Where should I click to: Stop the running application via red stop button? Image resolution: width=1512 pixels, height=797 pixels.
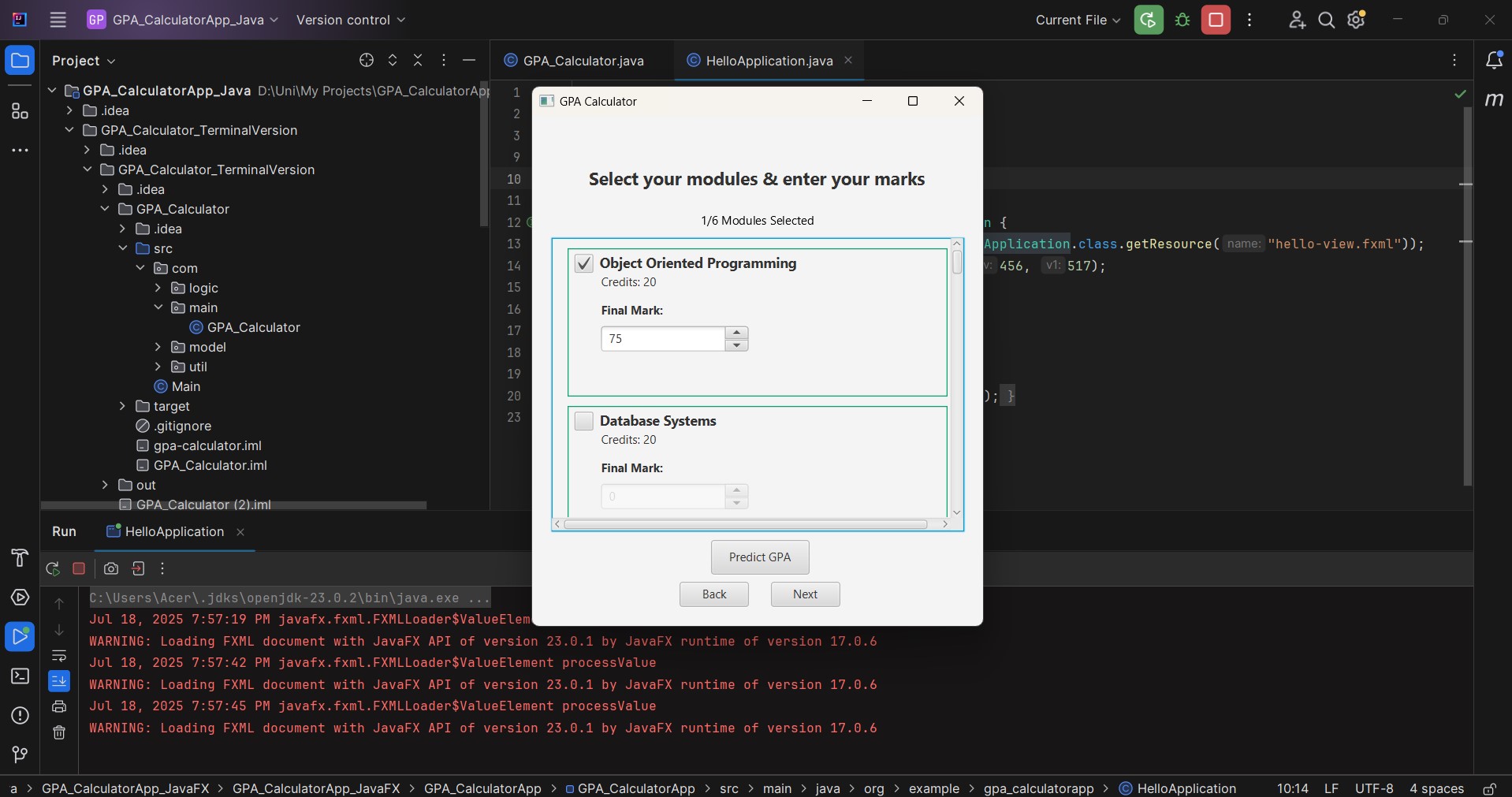click(x=1216, y=20)
